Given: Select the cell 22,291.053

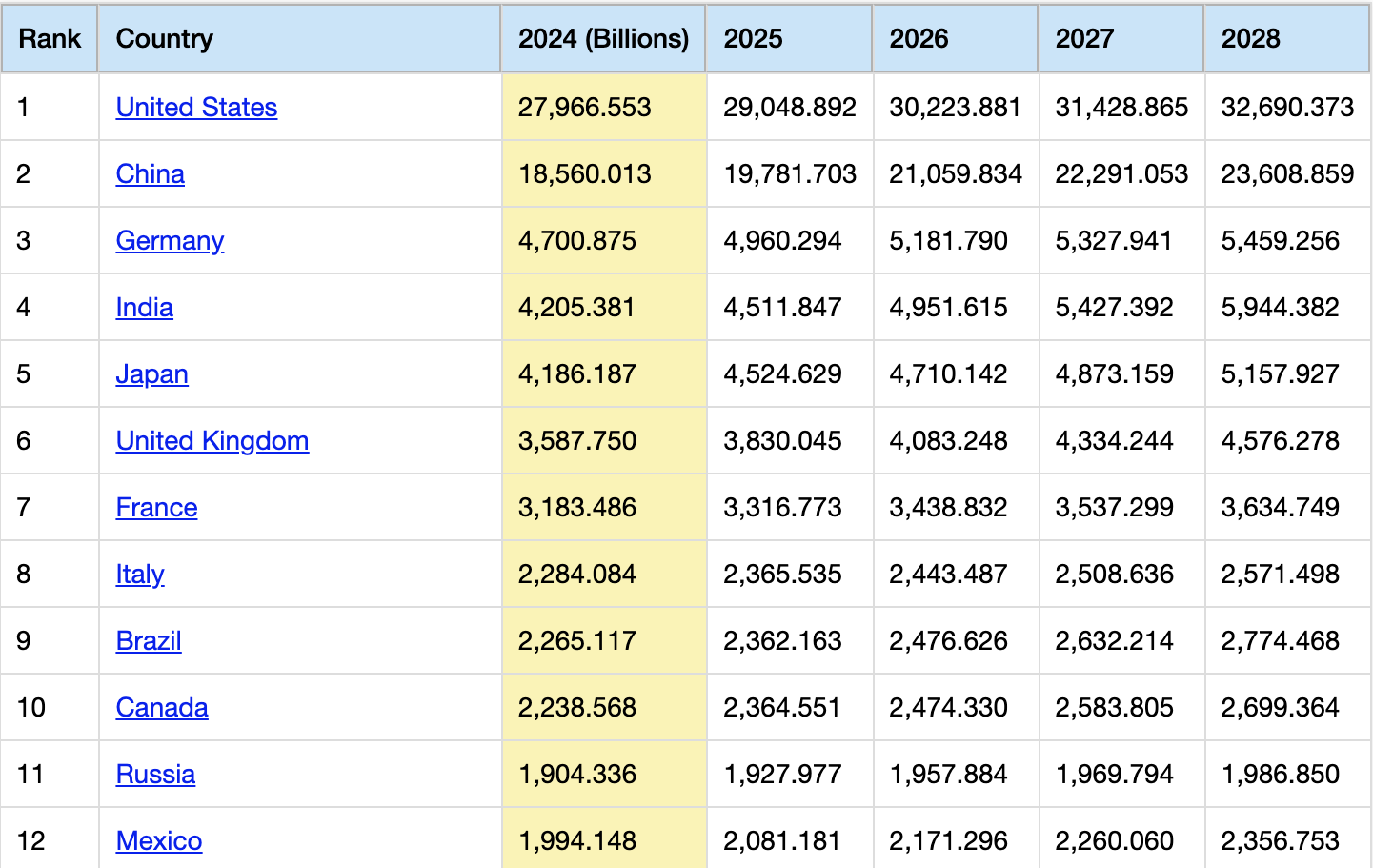Looking at the screenshot, I should (1121, 174).
